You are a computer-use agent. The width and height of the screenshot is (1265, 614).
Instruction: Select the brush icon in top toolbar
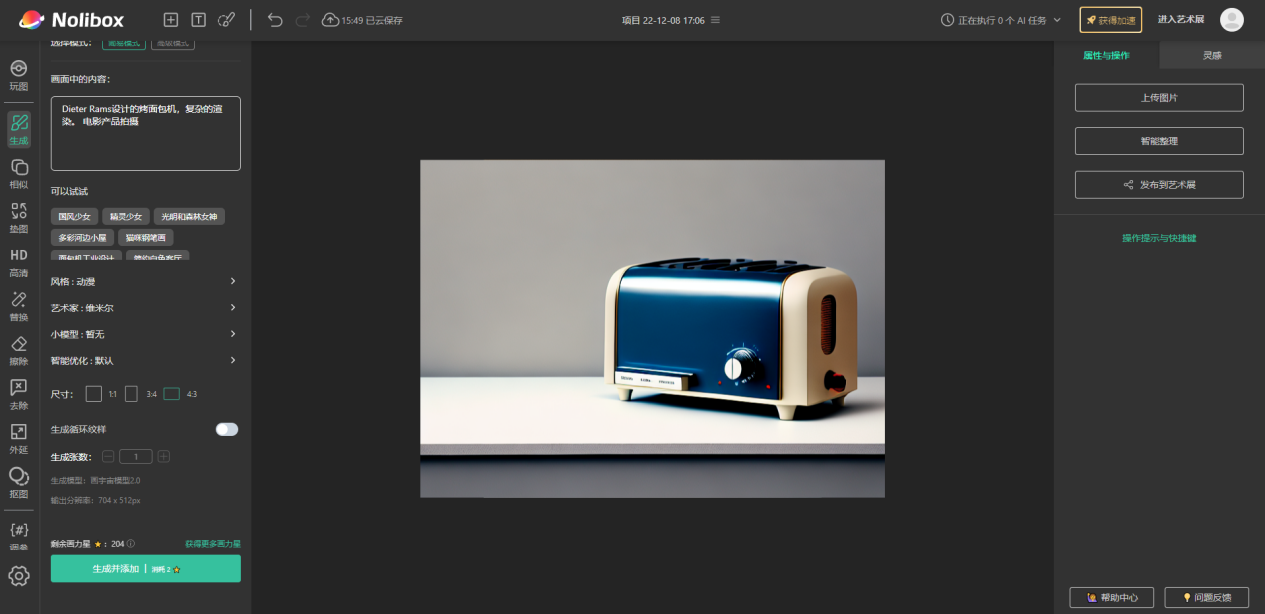coord(227,20)
